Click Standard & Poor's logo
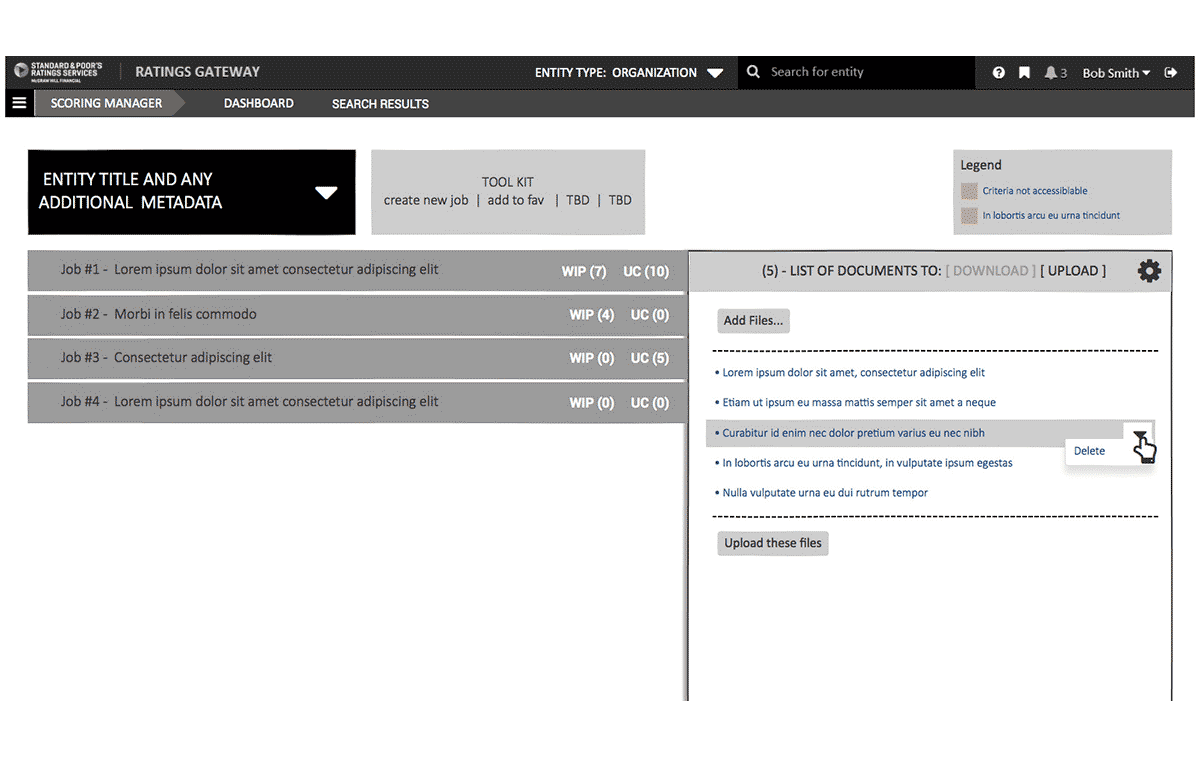This screenshot has width=1200, height=758. (x=58, y=72)
